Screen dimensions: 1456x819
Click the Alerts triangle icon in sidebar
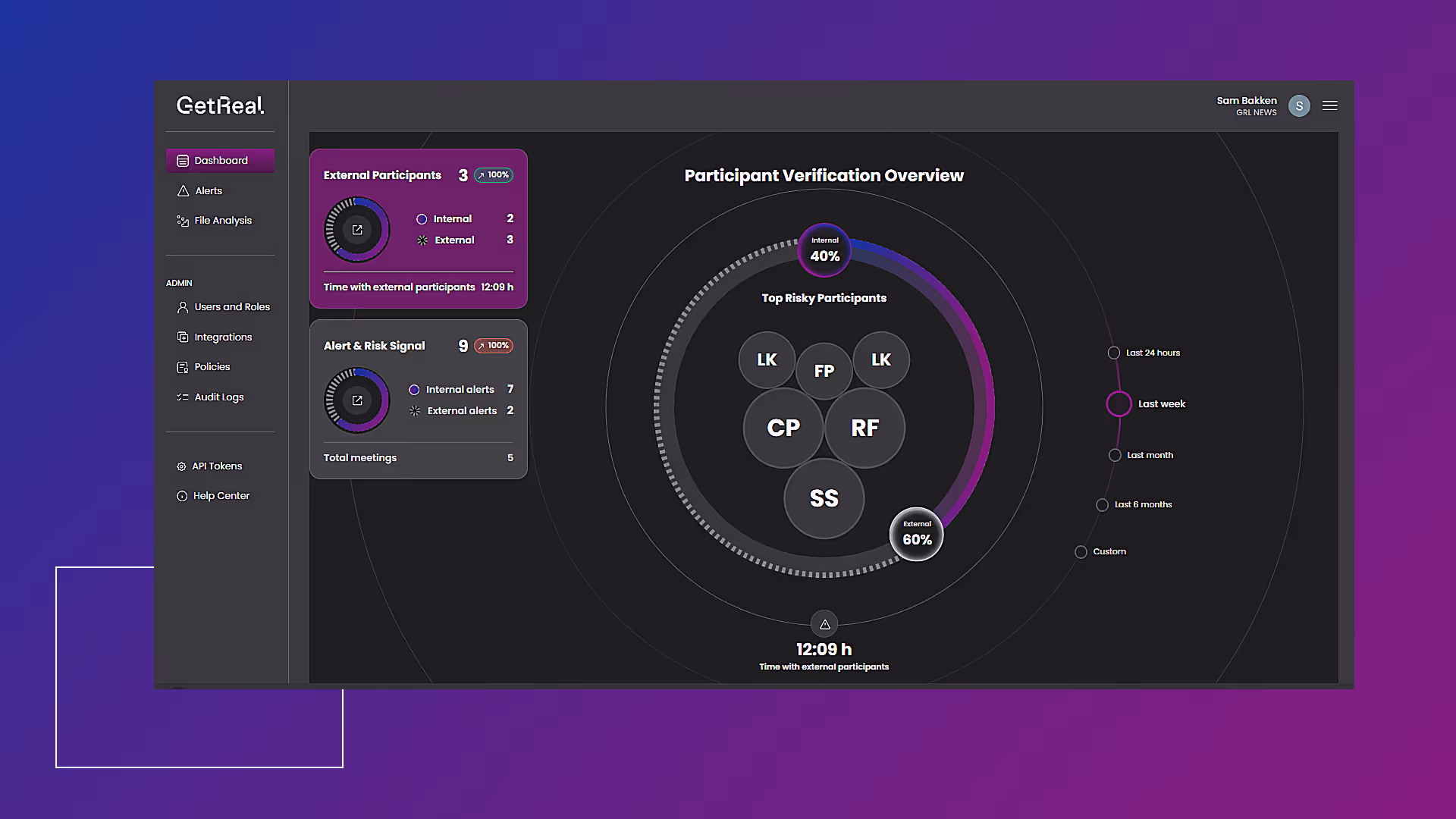pos(183,191)
